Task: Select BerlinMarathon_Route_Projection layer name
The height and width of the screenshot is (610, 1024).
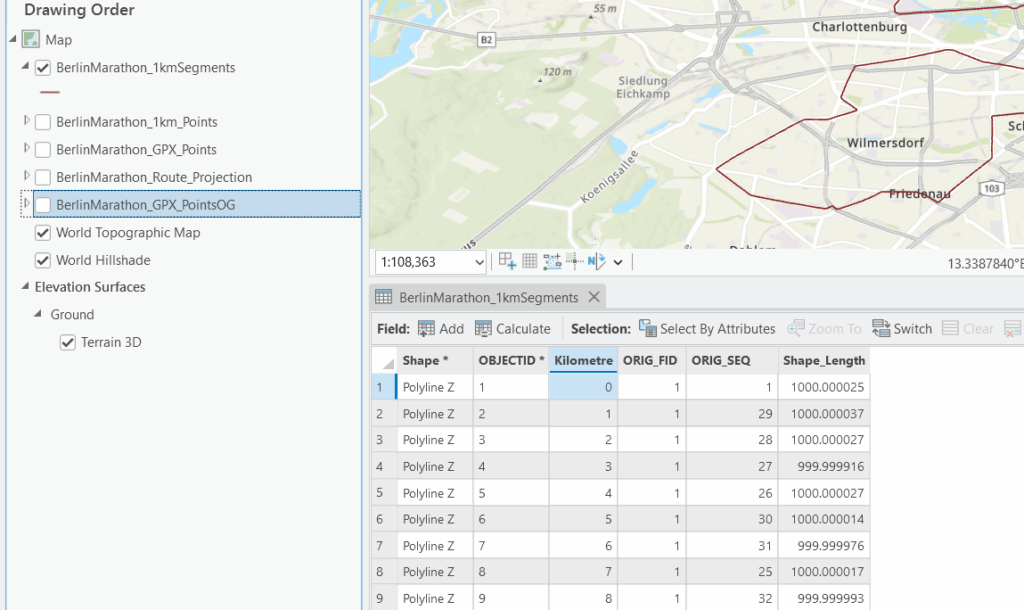Action: (x=154, y=177)
